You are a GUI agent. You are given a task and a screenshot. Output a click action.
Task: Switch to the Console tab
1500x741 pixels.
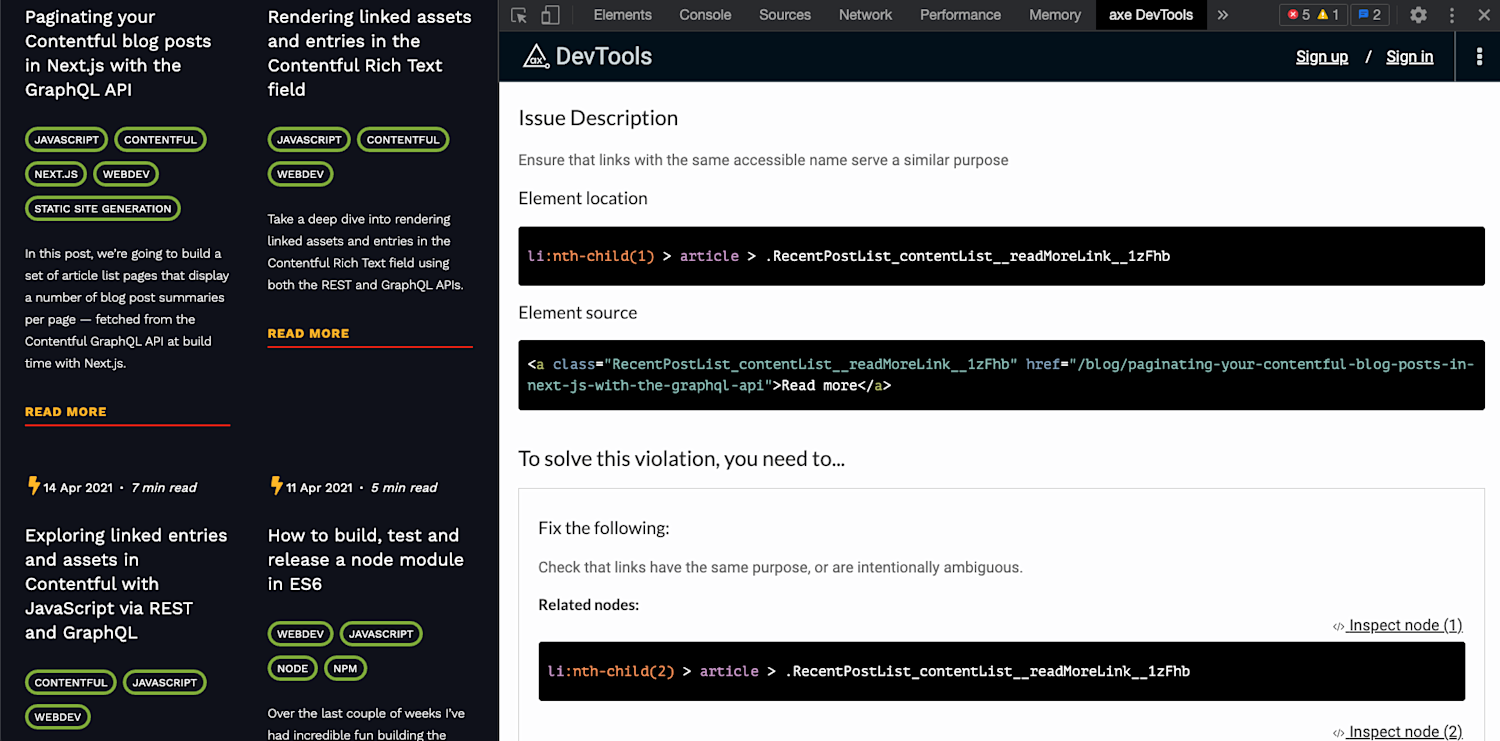click(704, 15)
